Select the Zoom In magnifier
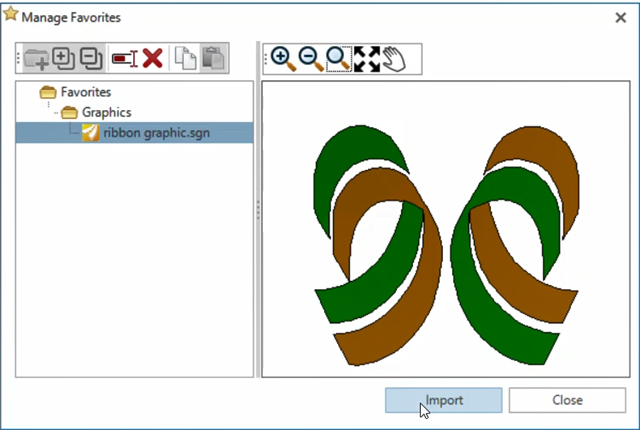Image resolution: width=640 pixels, height=430 pixels. point(283,59)
